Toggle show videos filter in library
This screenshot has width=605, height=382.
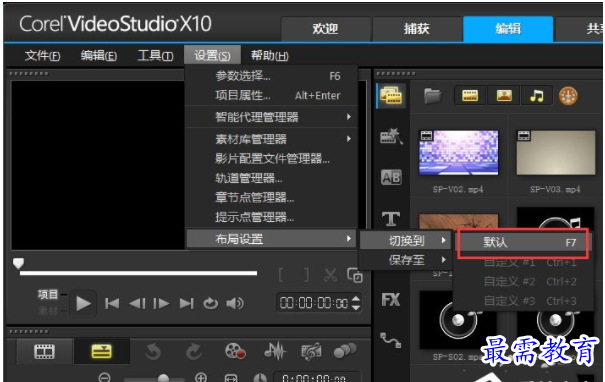[470, 96]
